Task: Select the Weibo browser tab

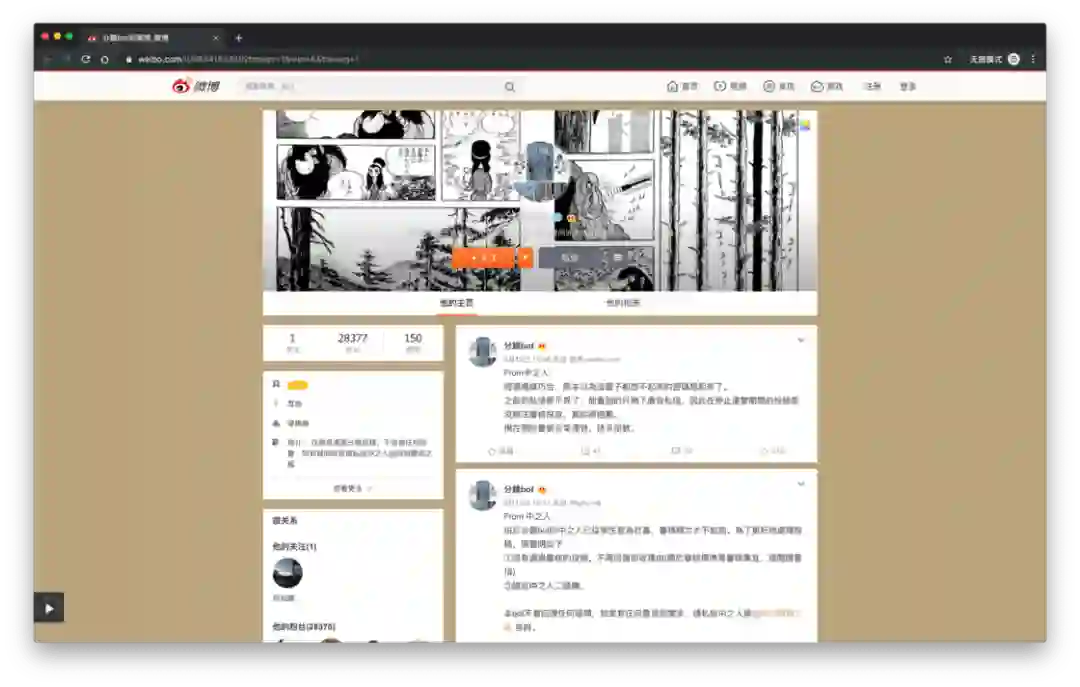Action: pyautogui.click(x=153, y=38)
